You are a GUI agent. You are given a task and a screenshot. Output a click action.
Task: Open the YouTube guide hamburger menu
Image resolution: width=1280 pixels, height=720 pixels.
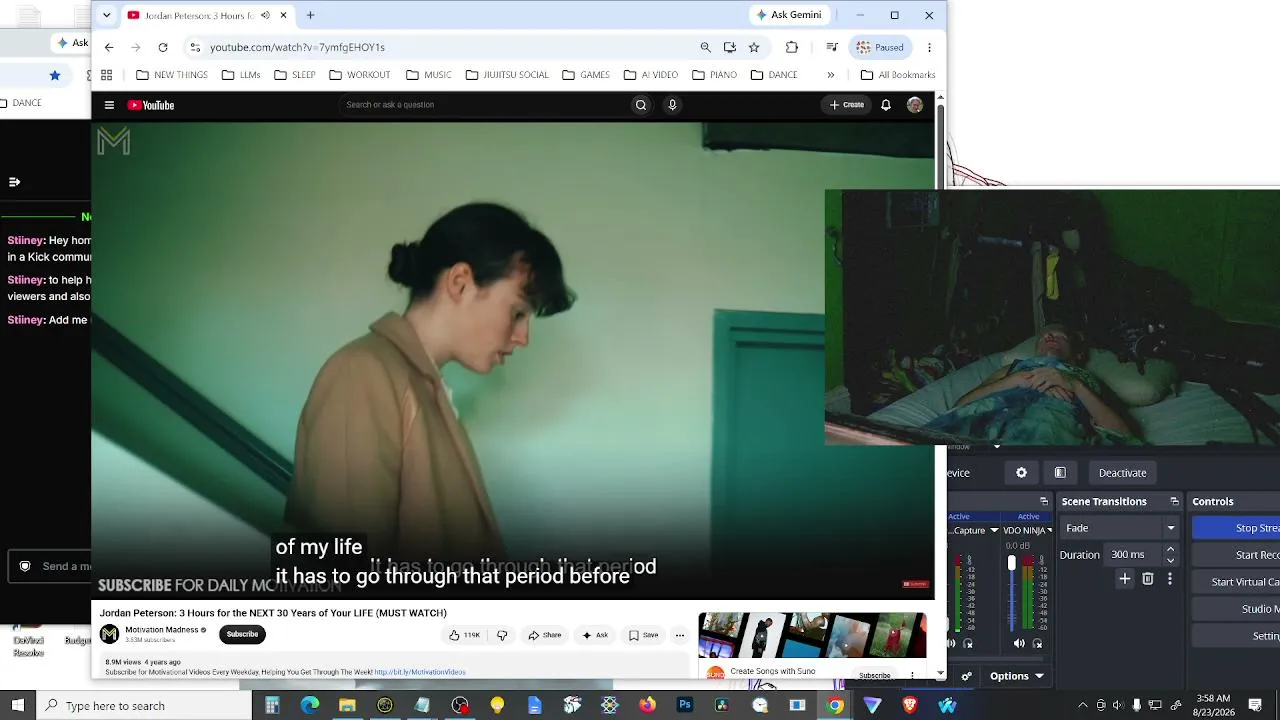(x=109, y=105)
